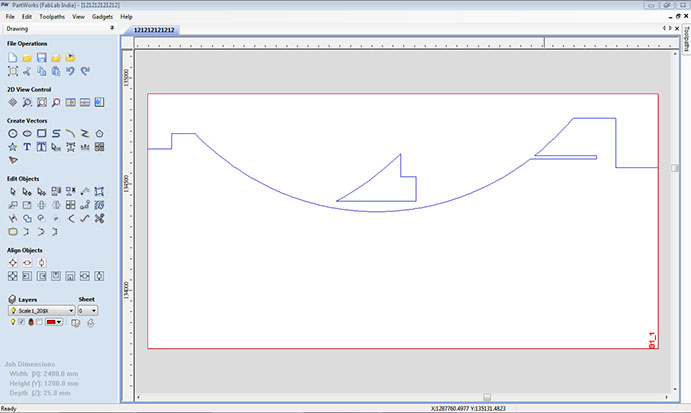This screenshot has height=413, width=691.
Task: Open the Layers dropdown Scale1_208X
Action: (x=41, y=311)
